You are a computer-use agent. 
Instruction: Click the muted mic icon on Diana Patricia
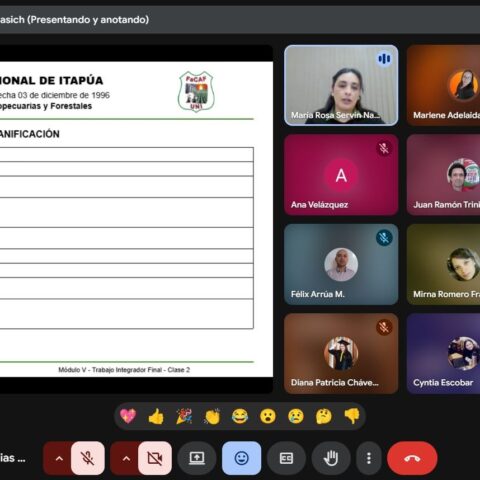pyautogui.click(x=384, y=327)
